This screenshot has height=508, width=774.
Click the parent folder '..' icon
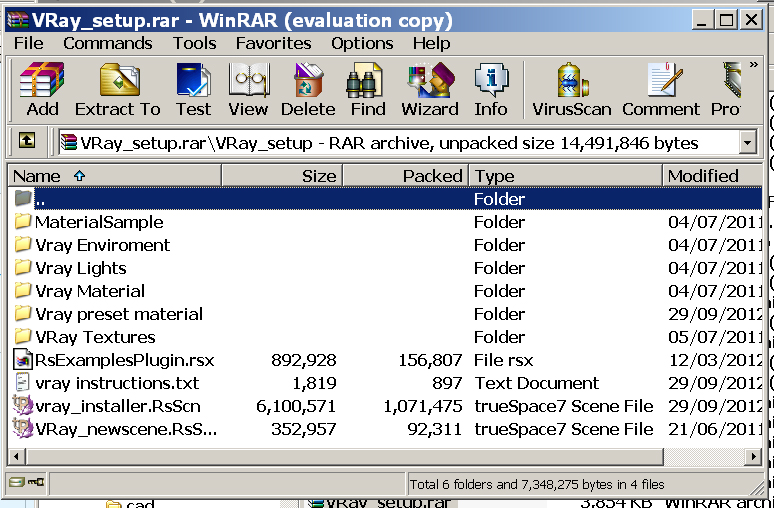point(23,198)
